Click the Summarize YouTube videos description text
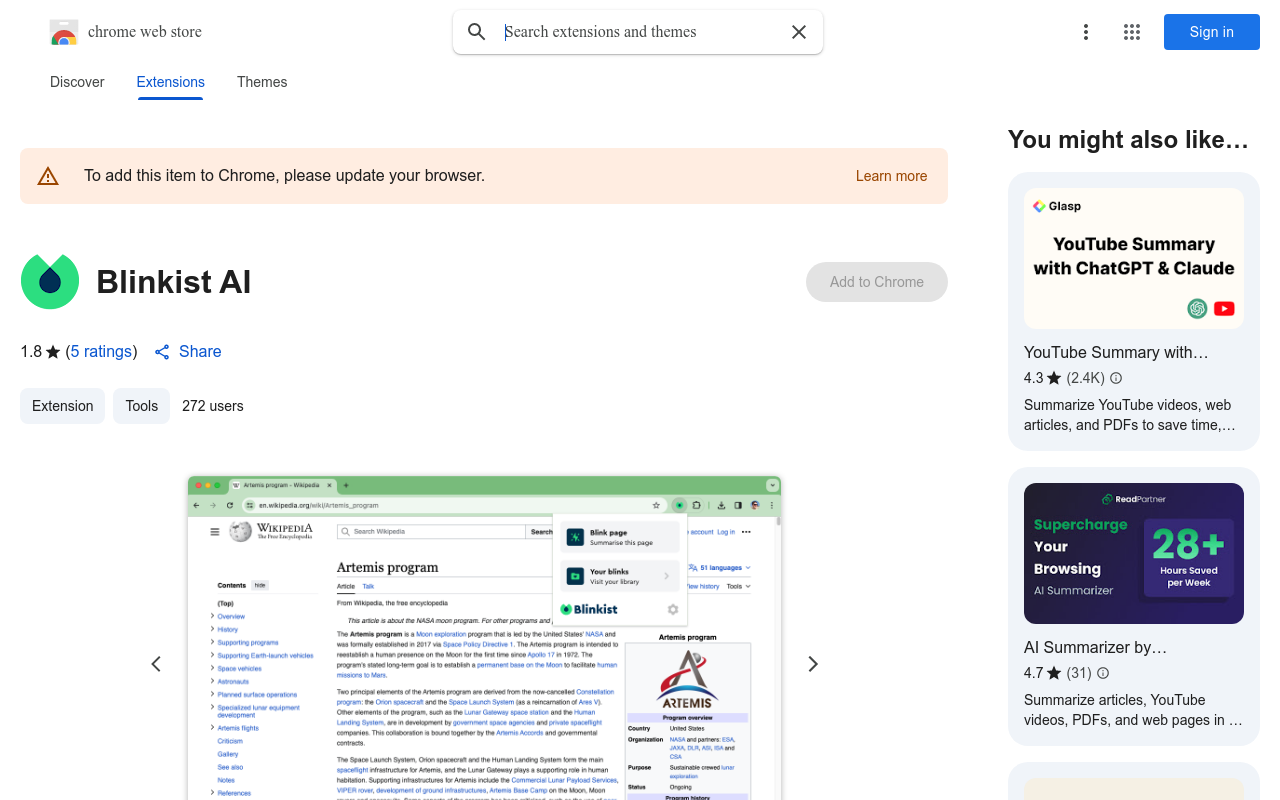1280x800 pixels. [x=1130, y=415]
